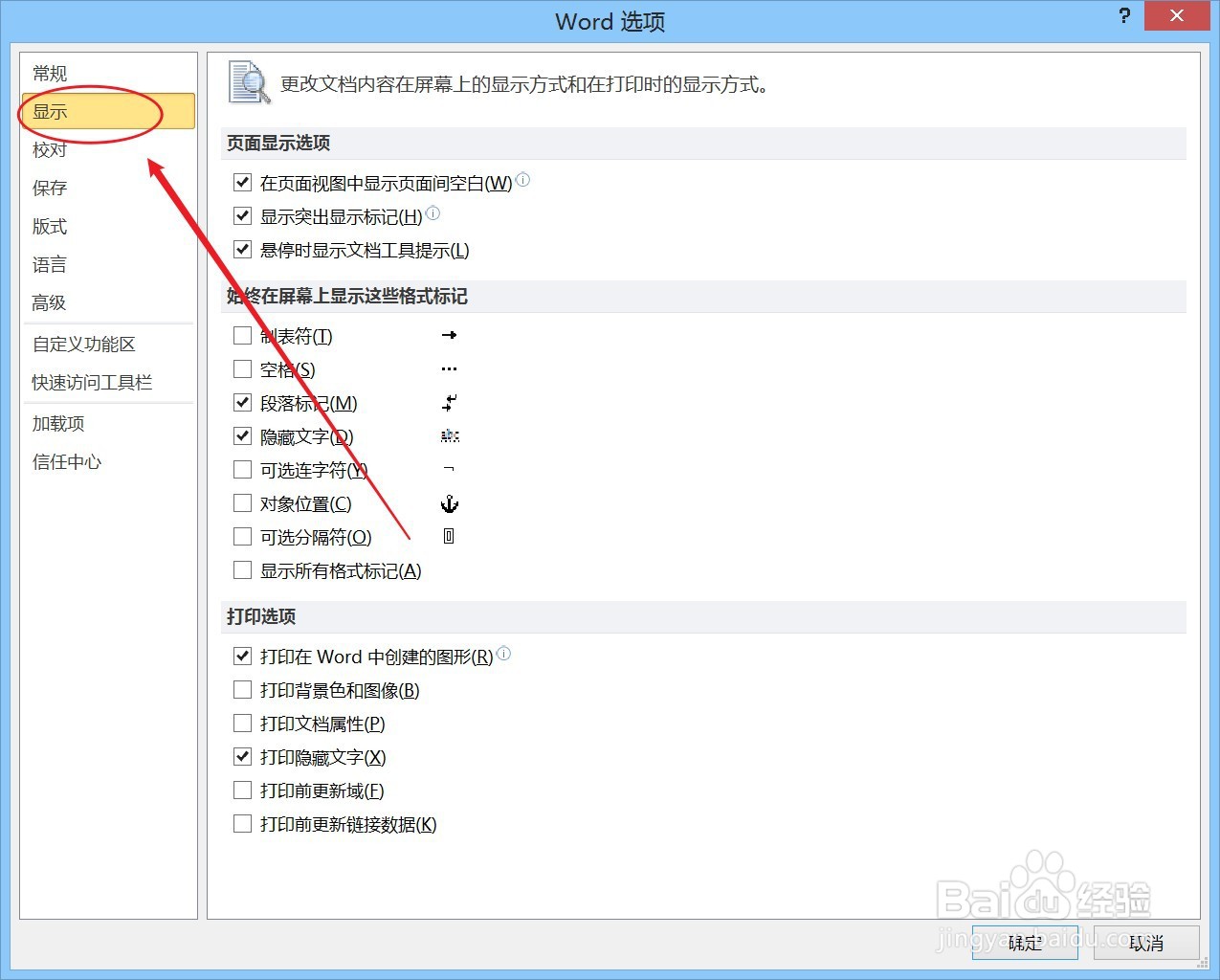The height and width of the screenshot is (980, 1220).
Task: 点击空格旁的圆点符号示例图标
Action: point(449,368)
